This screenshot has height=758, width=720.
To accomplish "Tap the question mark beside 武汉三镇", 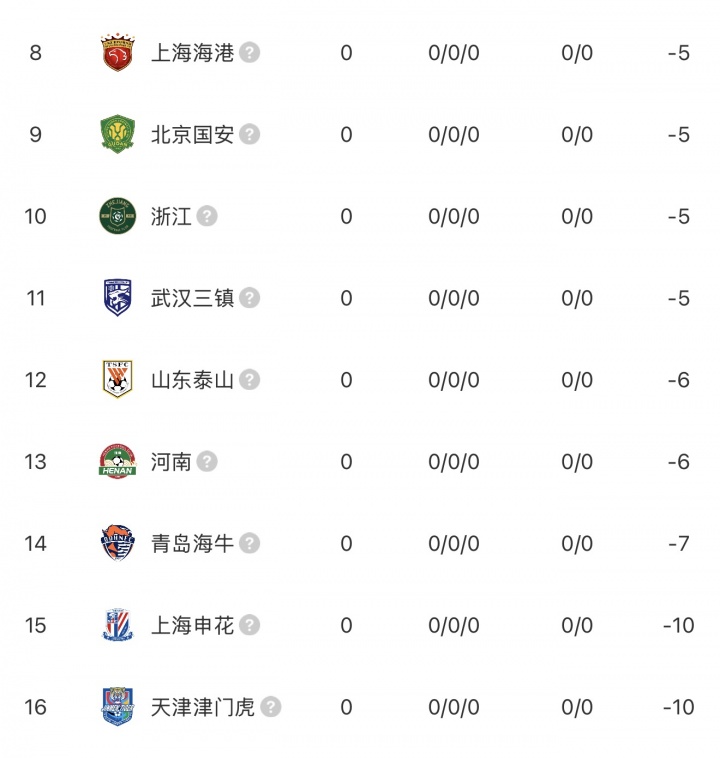I will coord(250,298).
